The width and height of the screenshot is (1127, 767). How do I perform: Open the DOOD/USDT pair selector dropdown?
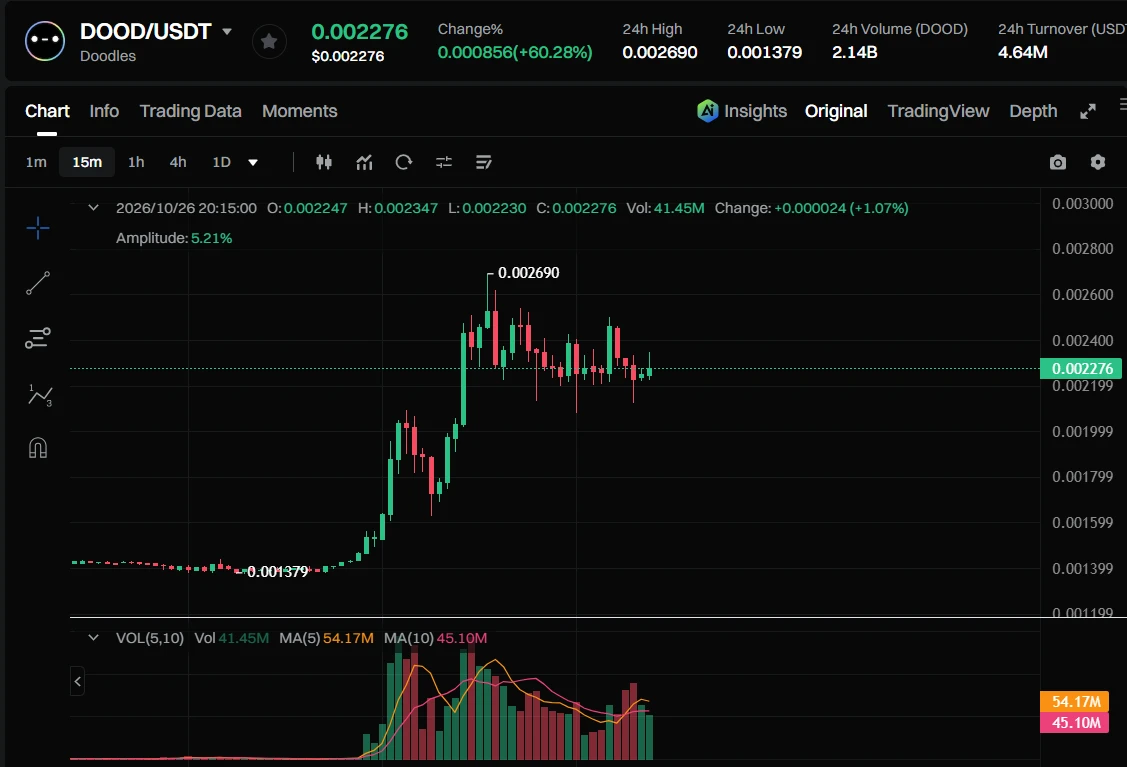[x=227, y=32]
